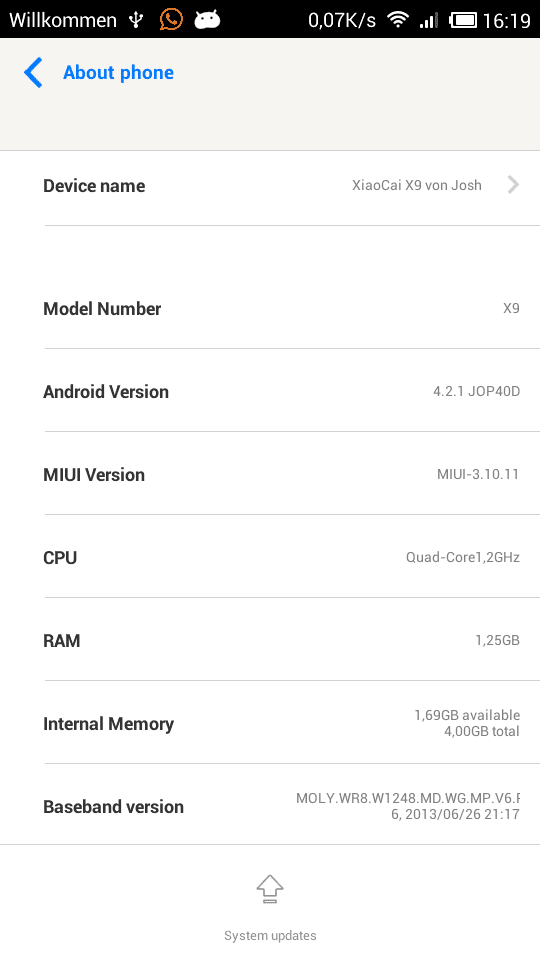Open the Device name row
Screen dimensions: 540x960
tap(270, 186)
